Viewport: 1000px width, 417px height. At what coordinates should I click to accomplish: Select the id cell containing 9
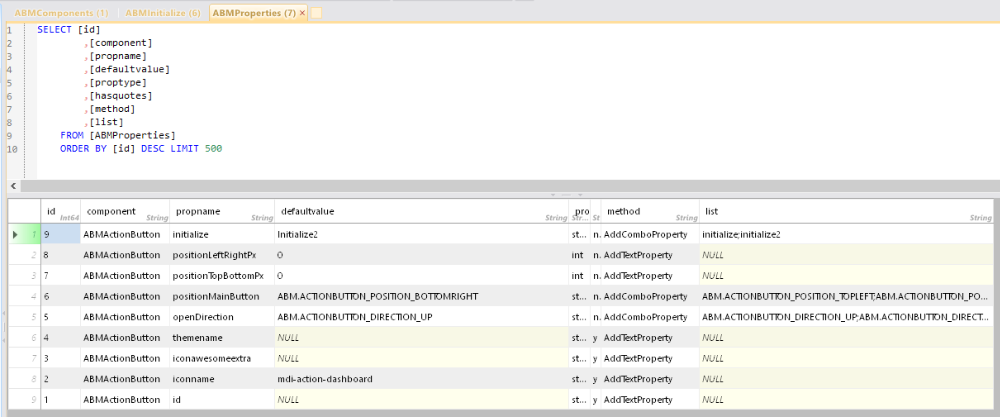click(x=61, y=234)
